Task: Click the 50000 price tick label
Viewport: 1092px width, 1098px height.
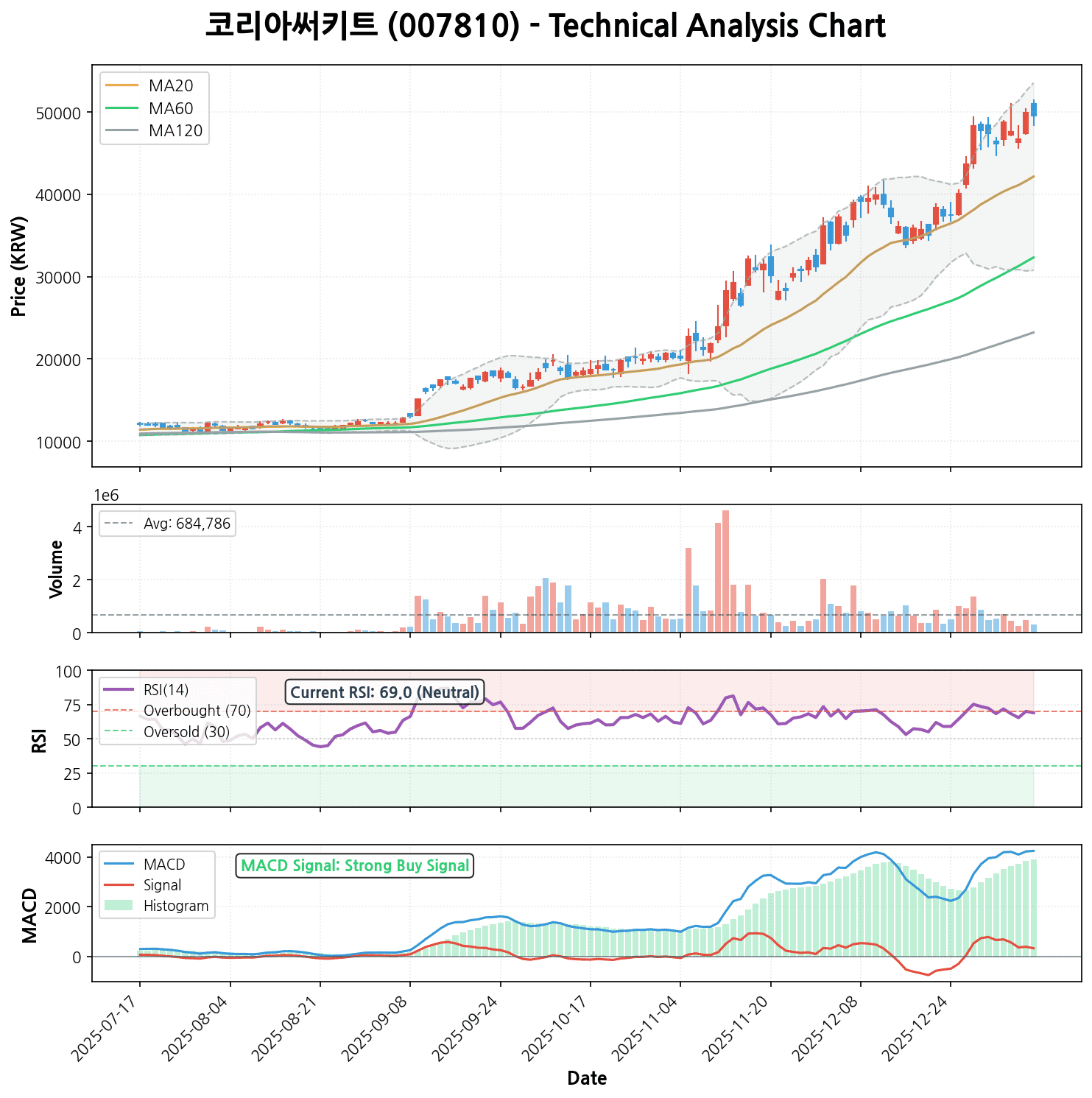Action: (x=57, y=113)
